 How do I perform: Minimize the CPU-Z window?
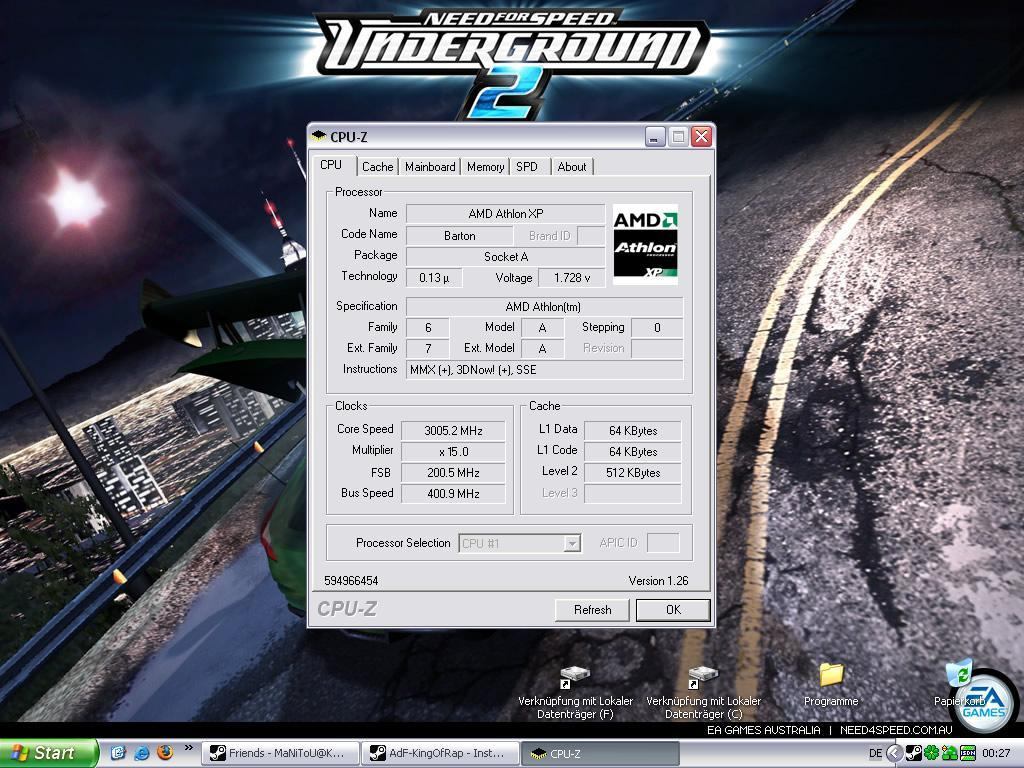655,136
